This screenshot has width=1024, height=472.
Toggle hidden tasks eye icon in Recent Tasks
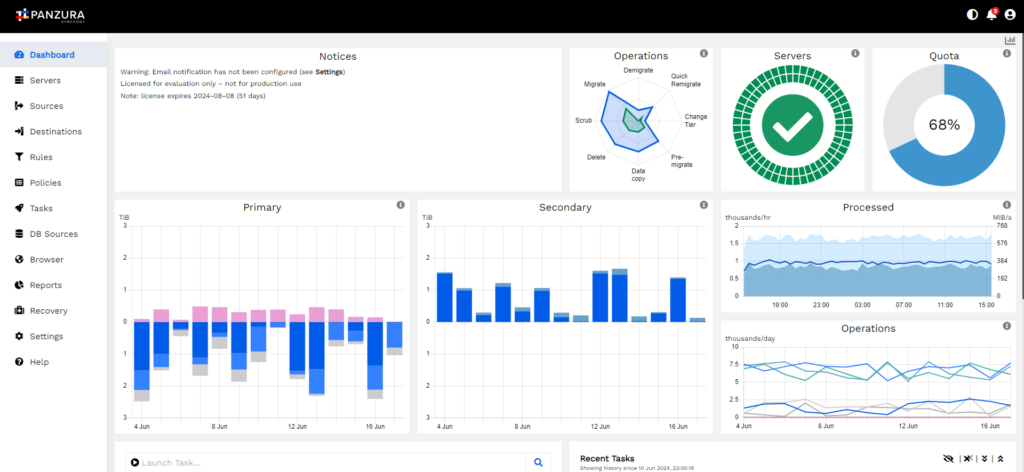coord(948,459)
